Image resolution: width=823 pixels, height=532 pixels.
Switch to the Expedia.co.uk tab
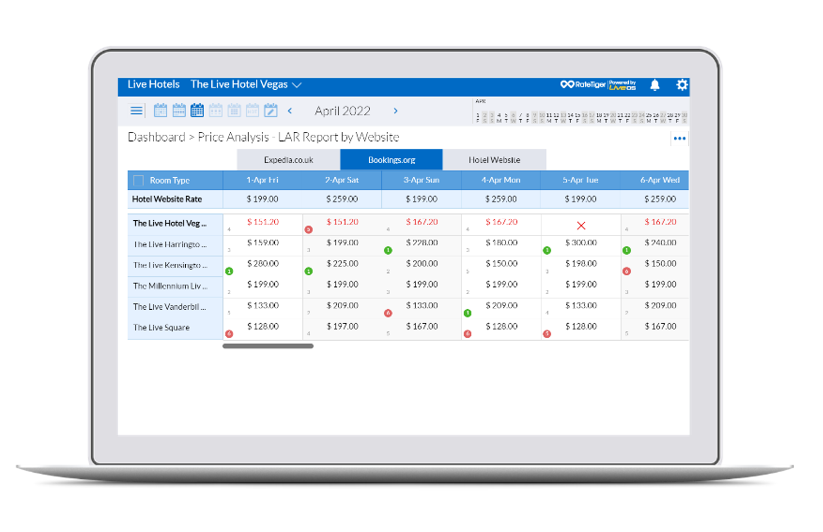click(x=289, y=159)
